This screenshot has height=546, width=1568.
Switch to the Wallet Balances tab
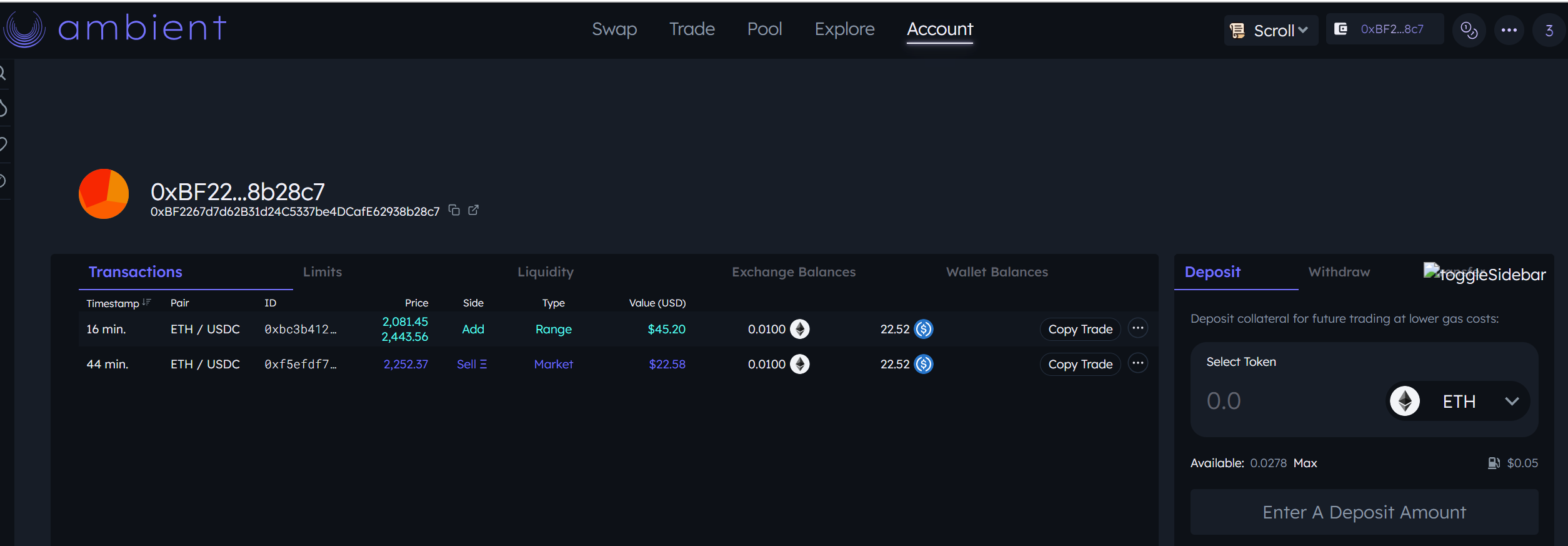[997, 272]
